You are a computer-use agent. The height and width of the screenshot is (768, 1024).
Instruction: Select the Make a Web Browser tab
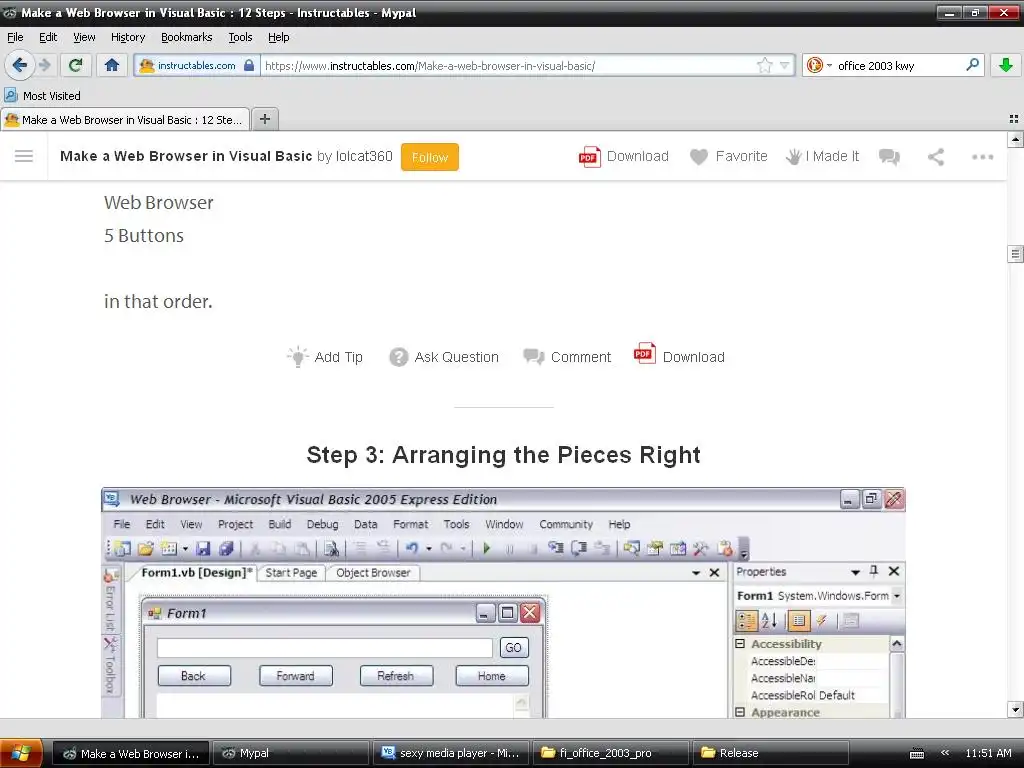(x=125, y=120)
